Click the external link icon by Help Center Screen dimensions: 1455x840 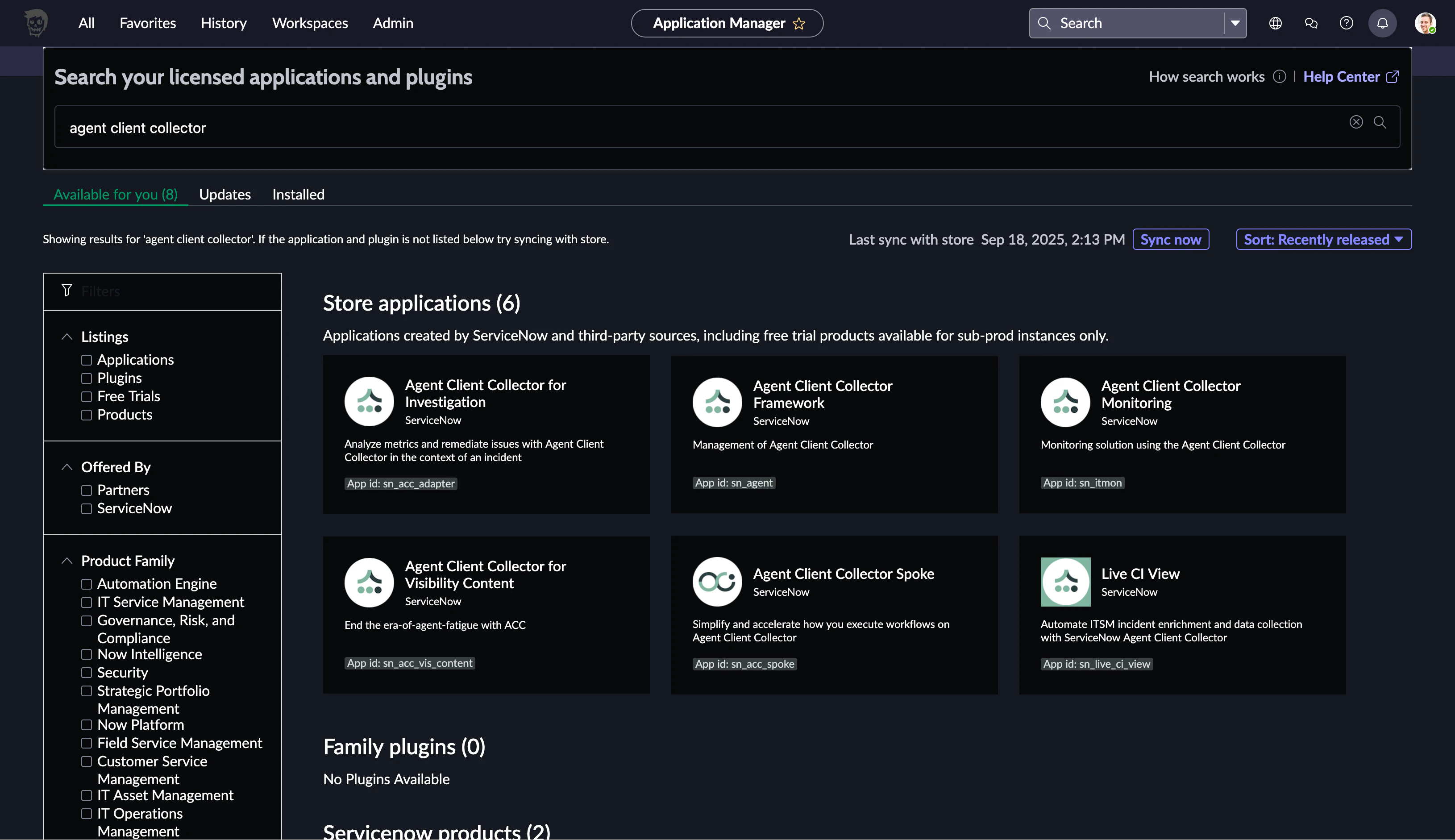point(1393,77)
